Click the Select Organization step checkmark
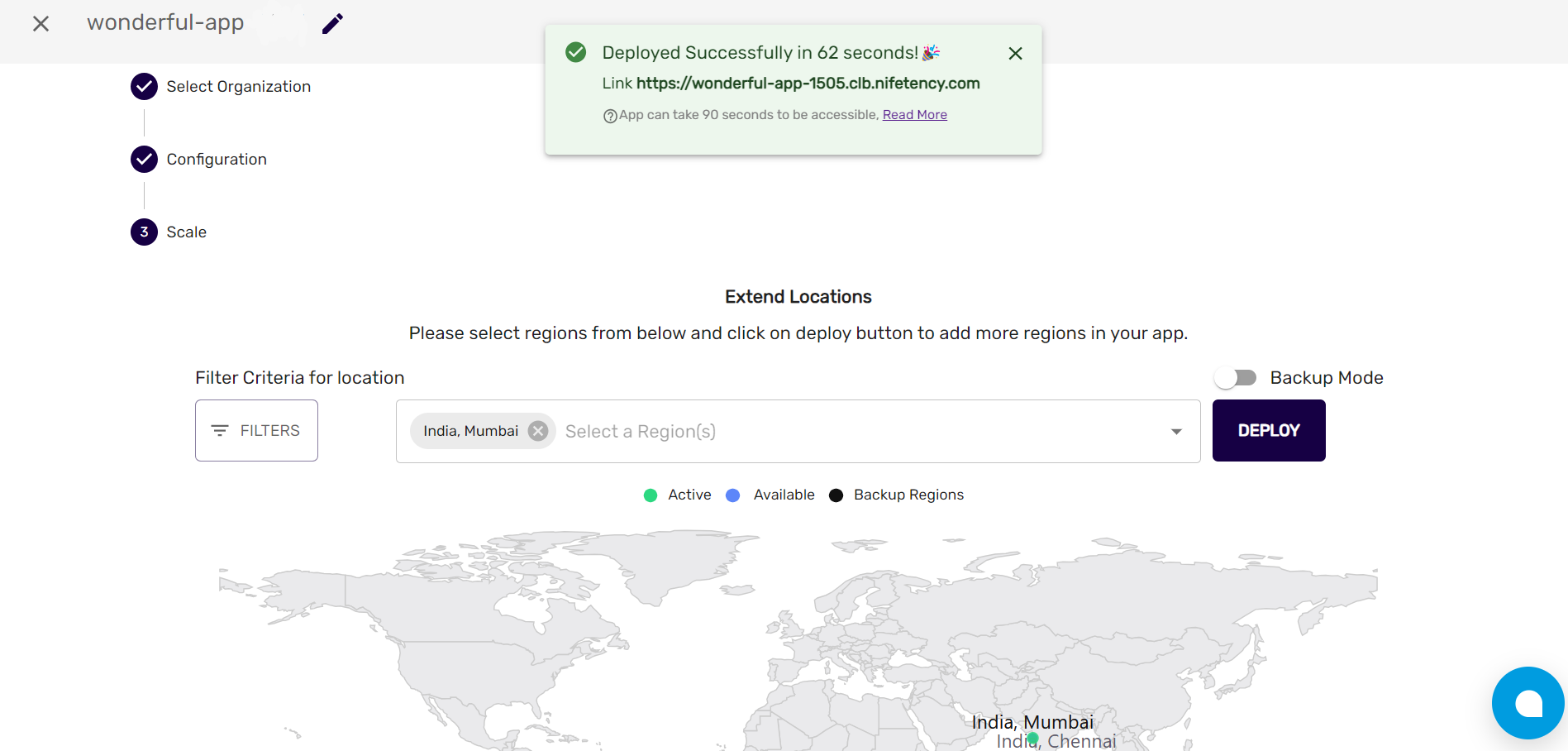The image size is (1568, 751). 144,86
